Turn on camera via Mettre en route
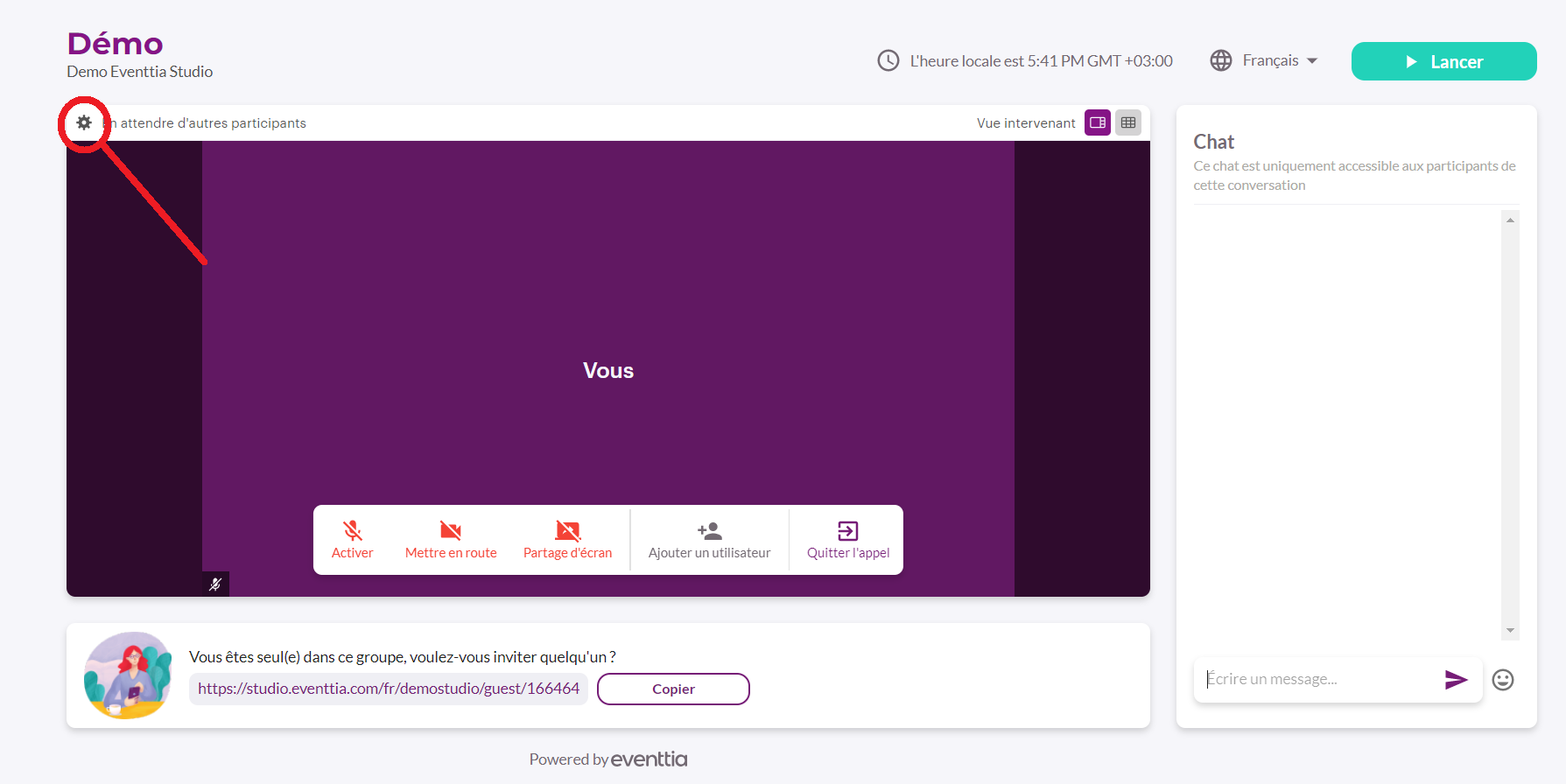1566x784 pixels. coord(450,540)
